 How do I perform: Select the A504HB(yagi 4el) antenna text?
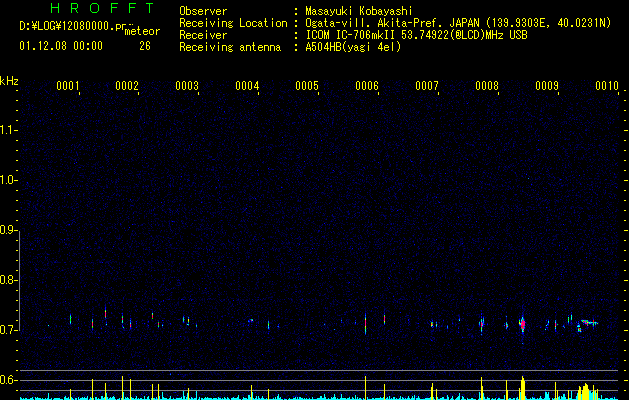[353, 47]
